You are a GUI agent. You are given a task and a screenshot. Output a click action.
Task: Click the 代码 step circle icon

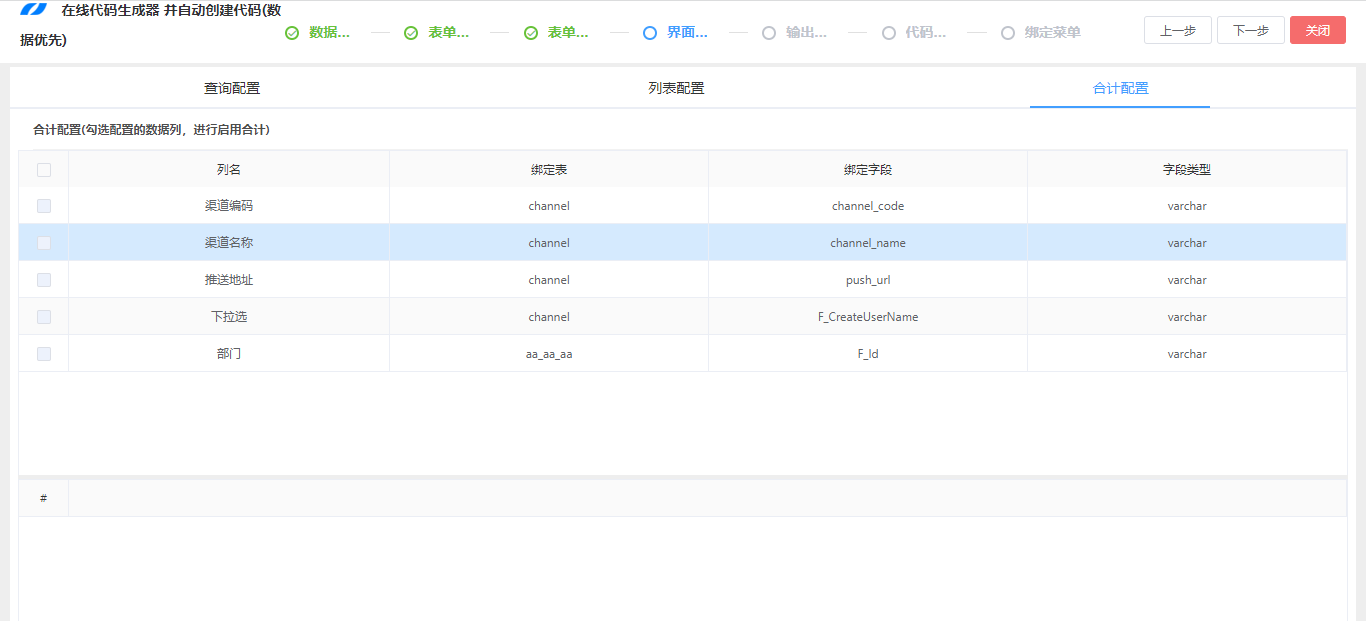tap(888, 32)
